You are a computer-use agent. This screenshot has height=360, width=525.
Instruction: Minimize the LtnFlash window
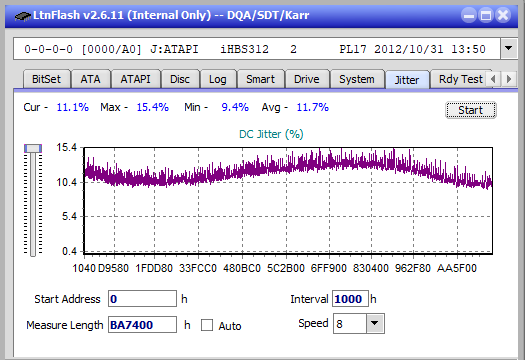[469, 15]
